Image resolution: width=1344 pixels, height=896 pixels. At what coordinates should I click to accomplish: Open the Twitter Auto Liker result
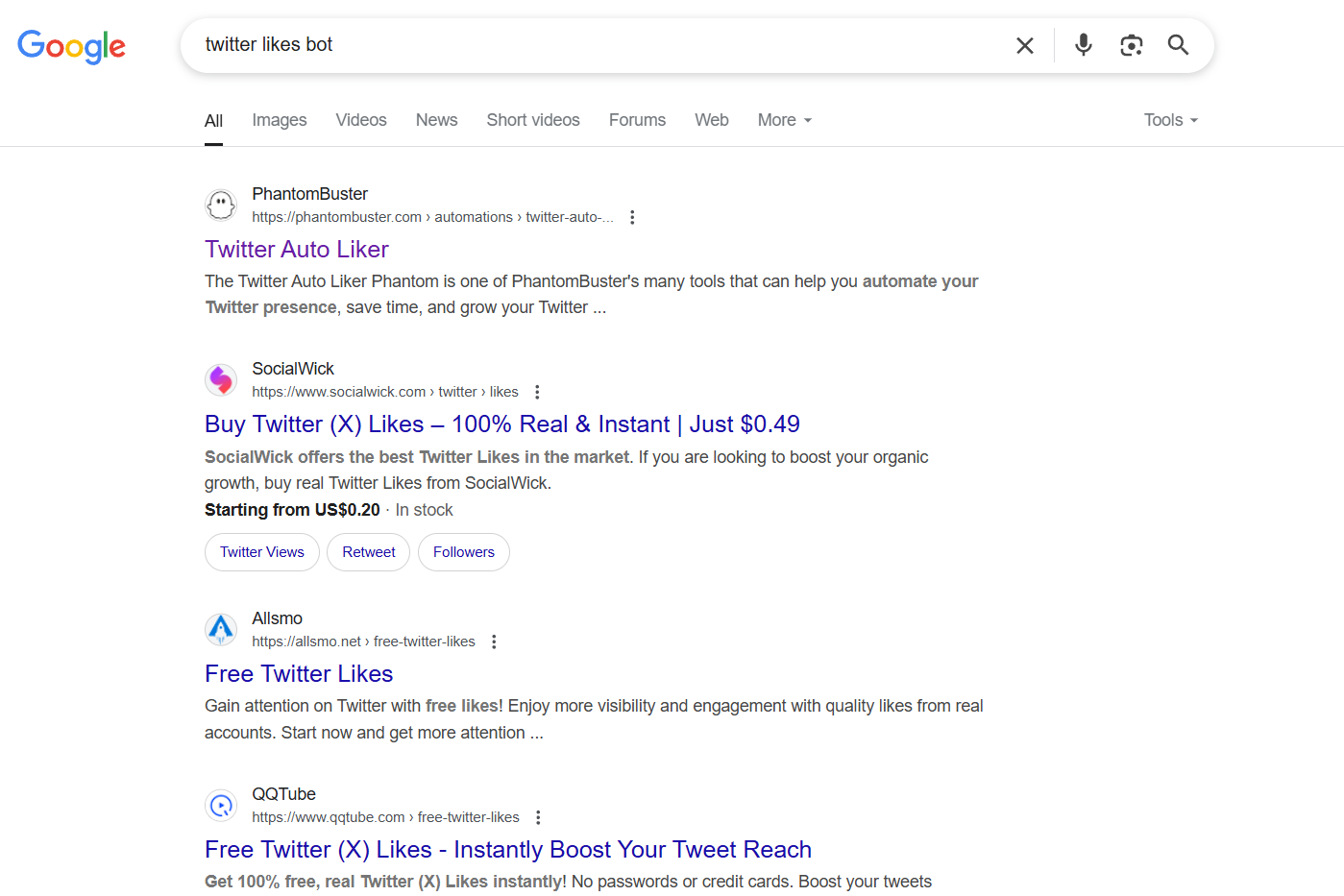click(297, 250)
